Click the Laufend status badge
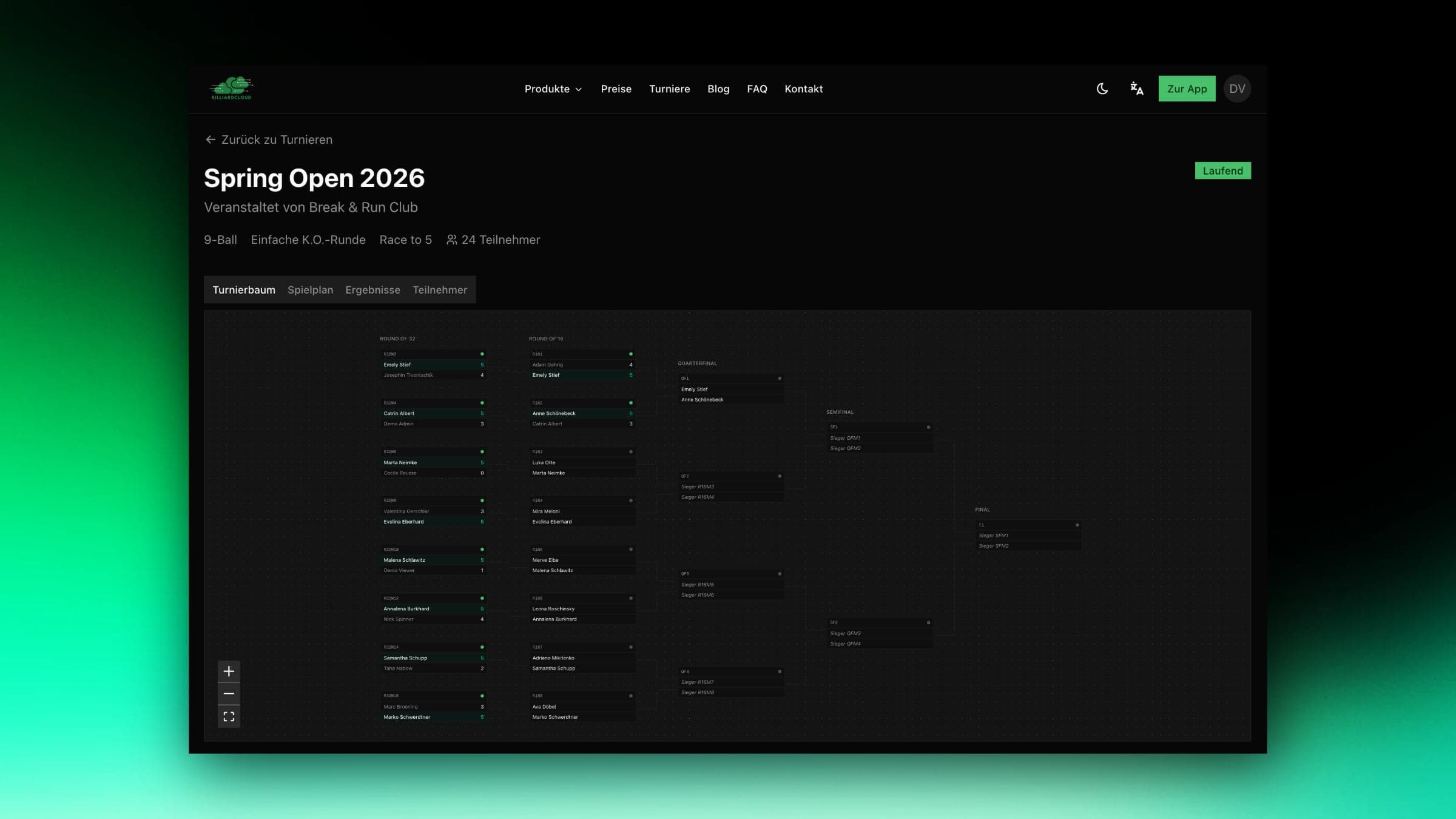The image size is (1456, 819). click(1222, 170)
